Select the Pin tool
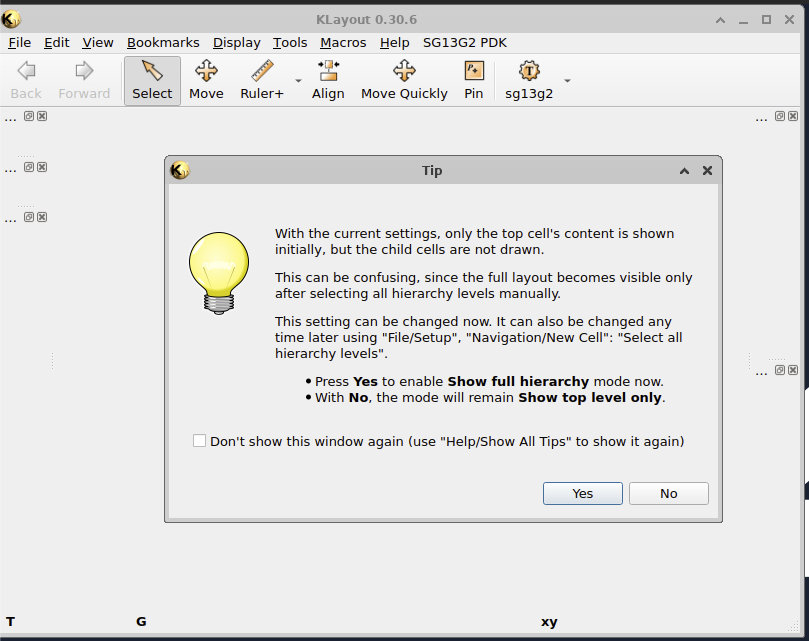This screenshot has height=641, width=809. click(x=474, y=80)
